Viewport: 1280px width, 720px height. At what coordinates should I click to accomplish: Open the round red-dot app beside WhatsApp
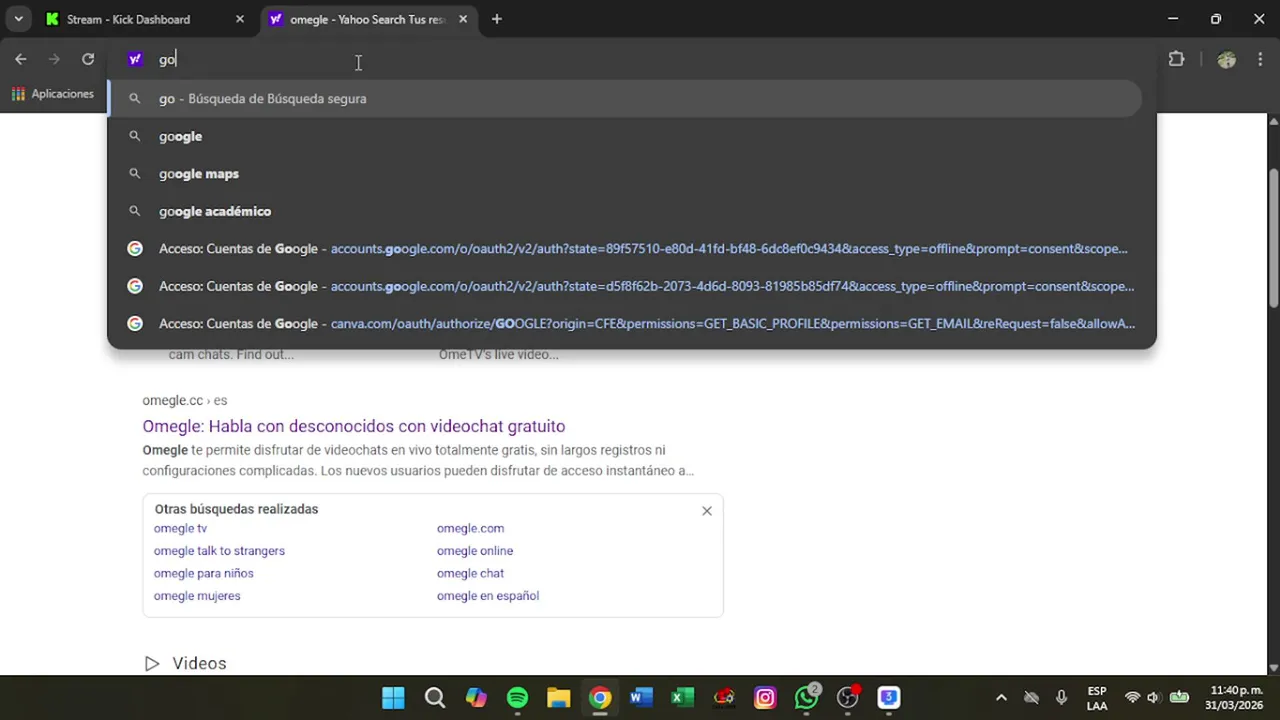click(848, 698)
